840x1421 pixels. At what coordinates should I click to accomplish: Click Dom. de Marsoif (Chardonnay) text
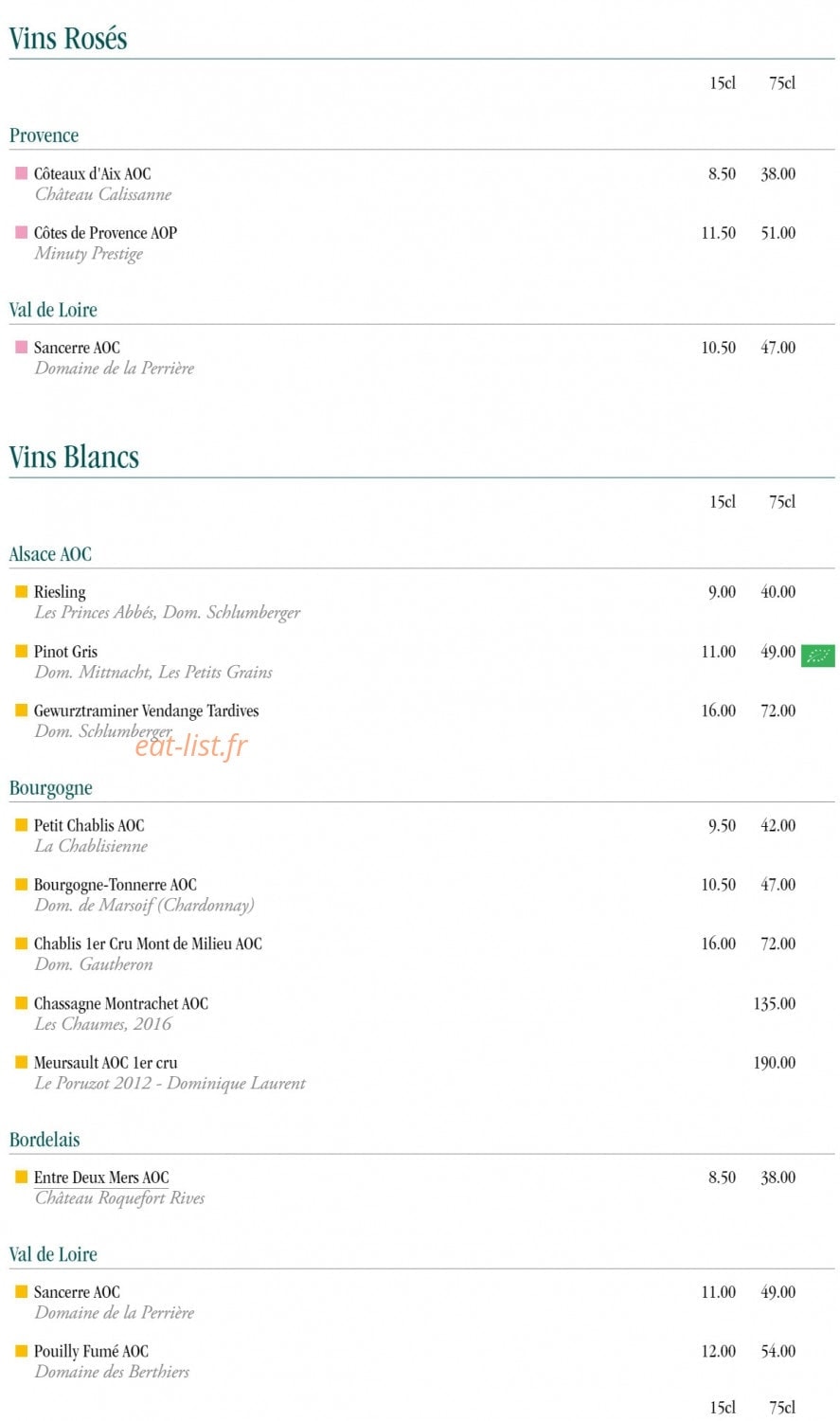pos(144,905)
